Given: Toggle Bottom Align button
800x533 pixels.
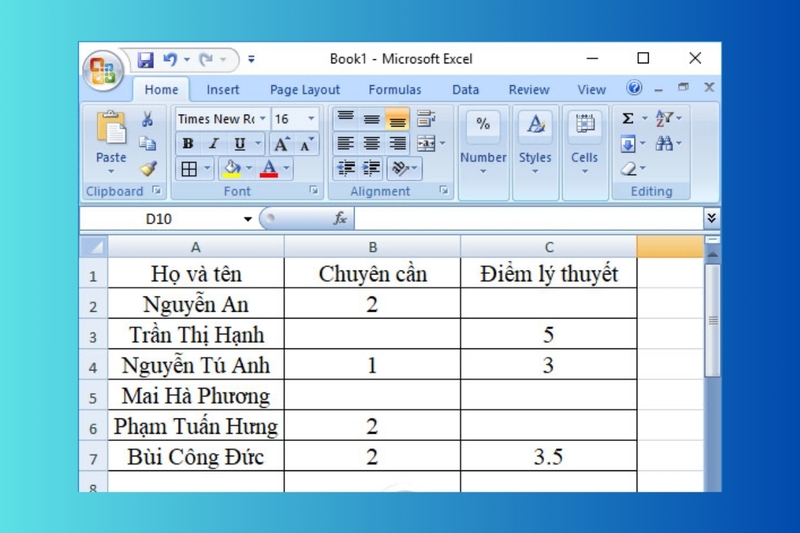Looking at the screenshot, I should [397, 119].
